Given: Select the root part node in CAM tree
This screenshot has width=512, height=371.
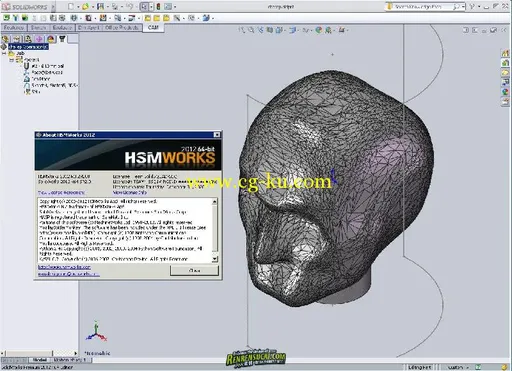Looking at the screenshot, I should click(28, 47).
